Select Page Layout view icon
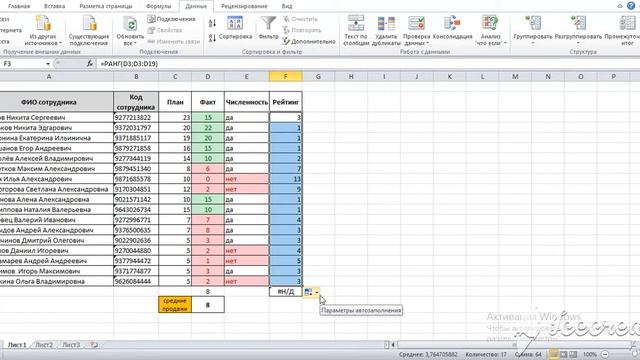Image resolution: width=640 pixels, height=360 pixels. [x=564, y=354]
